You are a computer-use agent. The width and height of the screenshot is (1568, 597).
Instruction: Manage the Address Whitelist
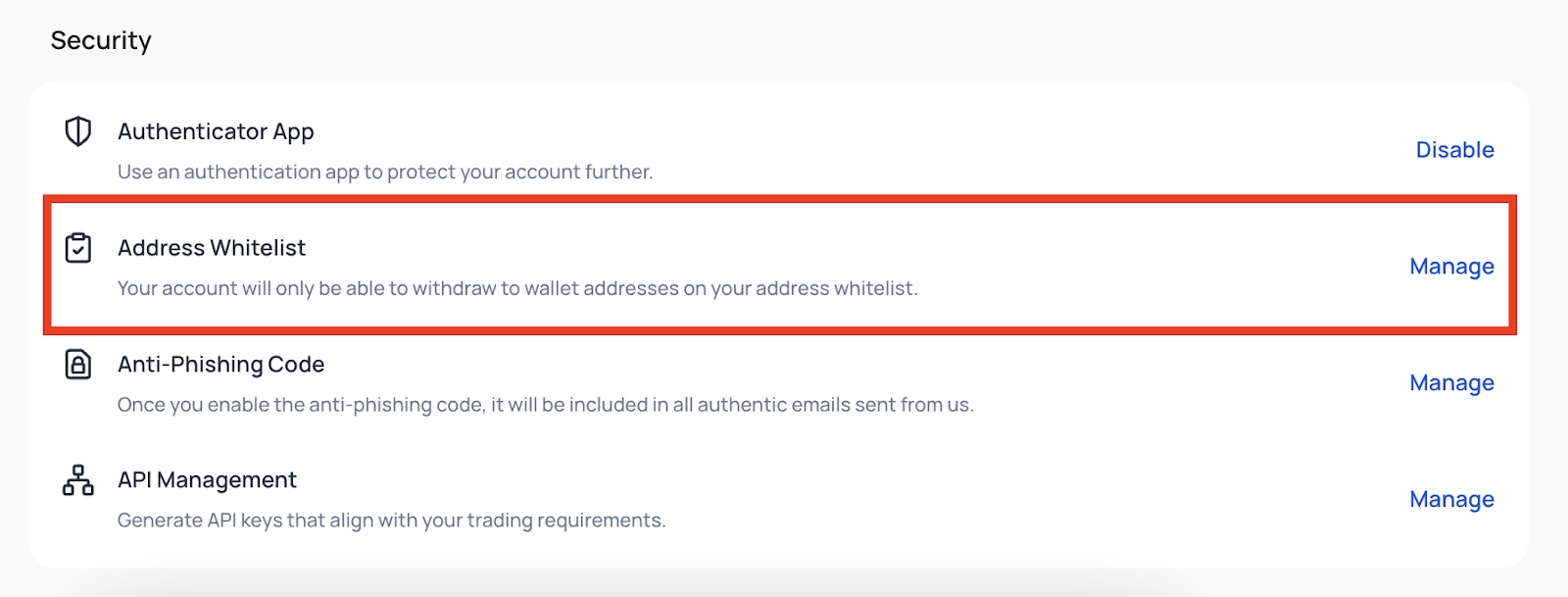(x=1451, y=266)
